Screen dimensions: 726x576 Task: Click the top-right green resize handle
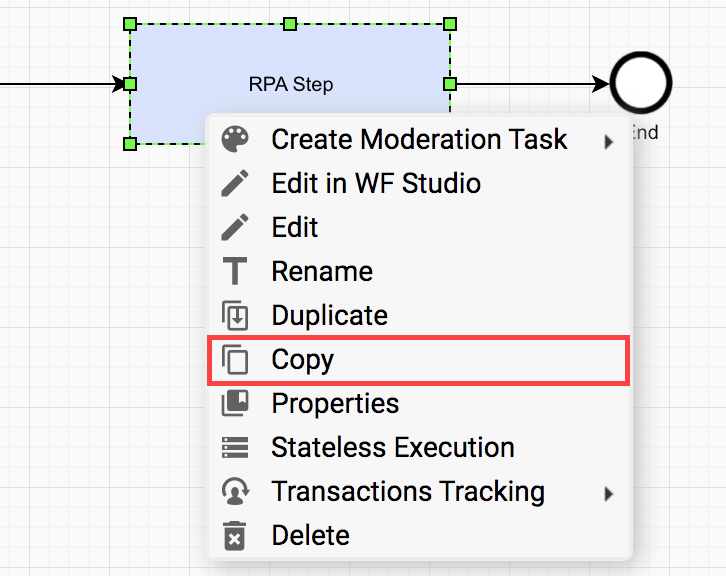450,24
